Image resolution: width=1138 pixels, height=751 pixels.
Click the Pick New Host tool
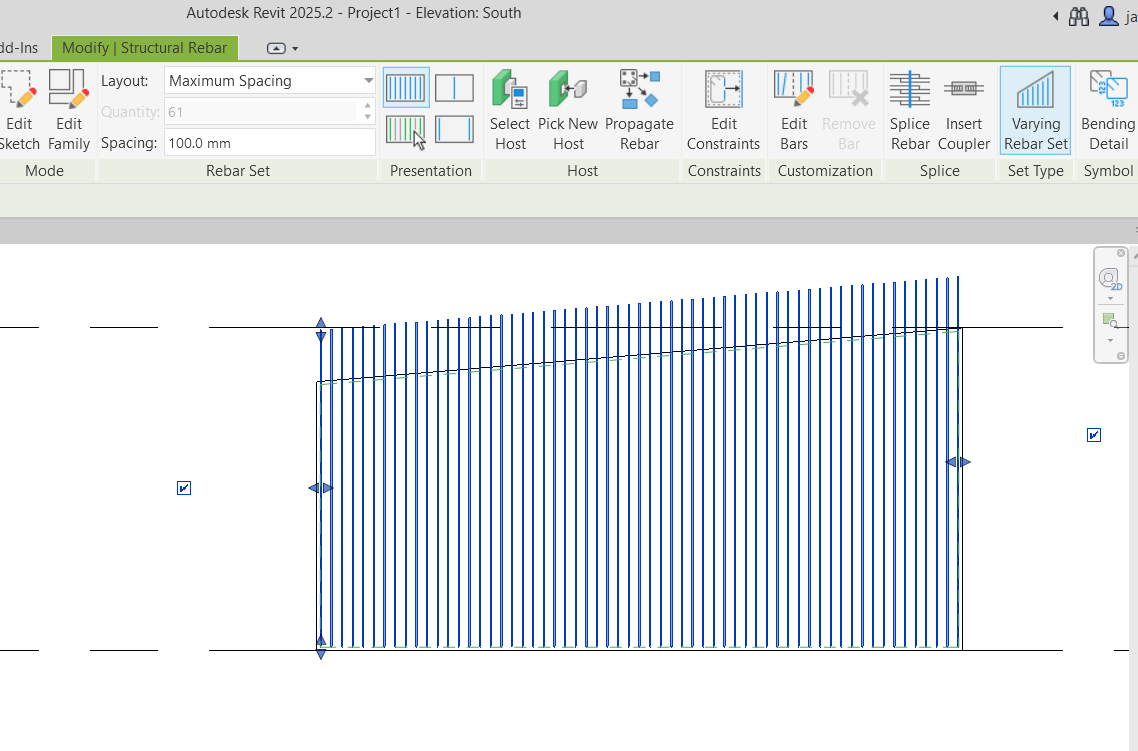[x=568, y=110]
